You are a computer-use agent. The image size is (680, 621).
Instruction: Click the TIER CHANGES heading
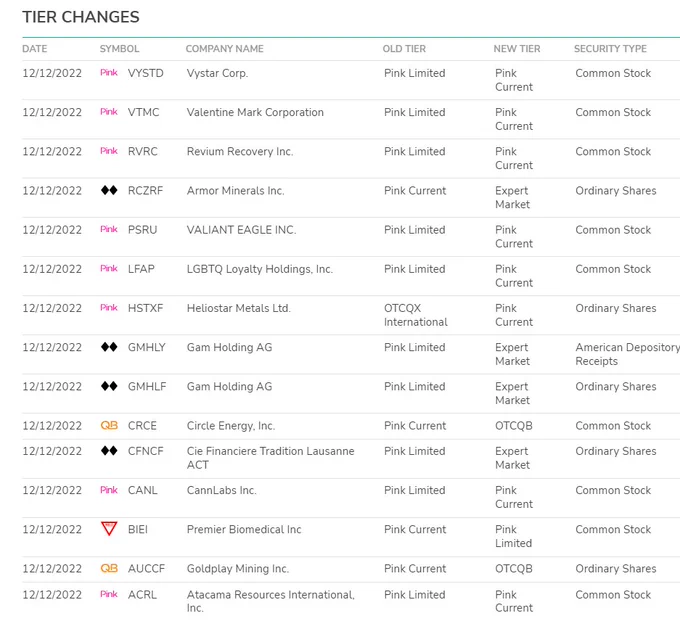tap(81, 17)
